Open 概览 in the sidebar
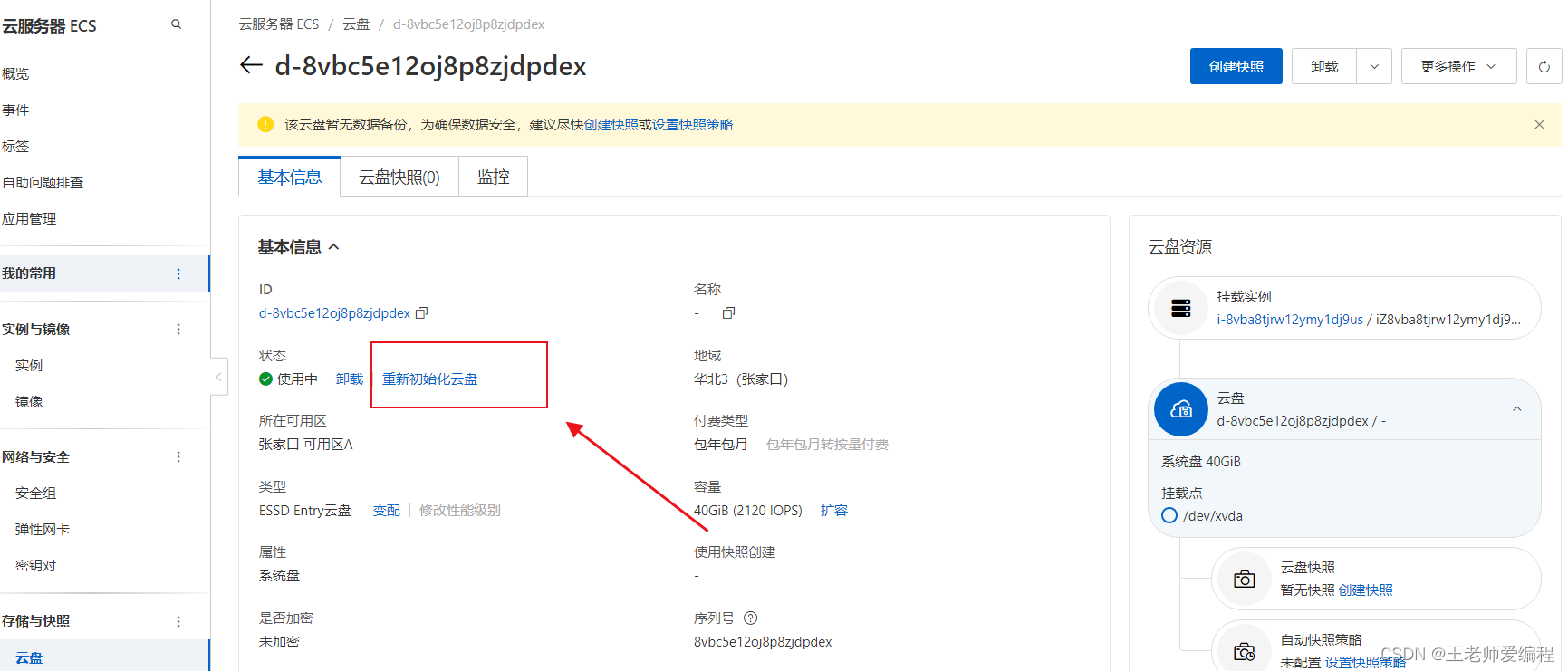 pyautogui.click(x=15, y=74)
